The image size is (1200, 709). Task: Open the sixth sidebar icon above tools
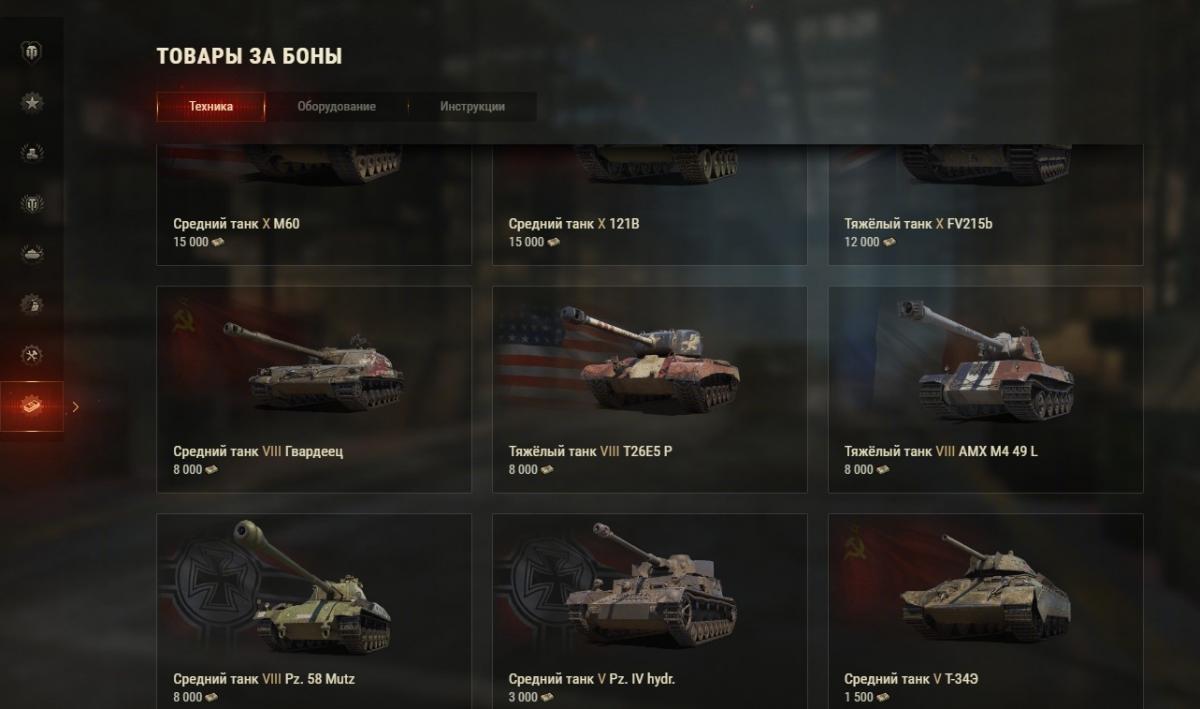[x=32, y=304]
